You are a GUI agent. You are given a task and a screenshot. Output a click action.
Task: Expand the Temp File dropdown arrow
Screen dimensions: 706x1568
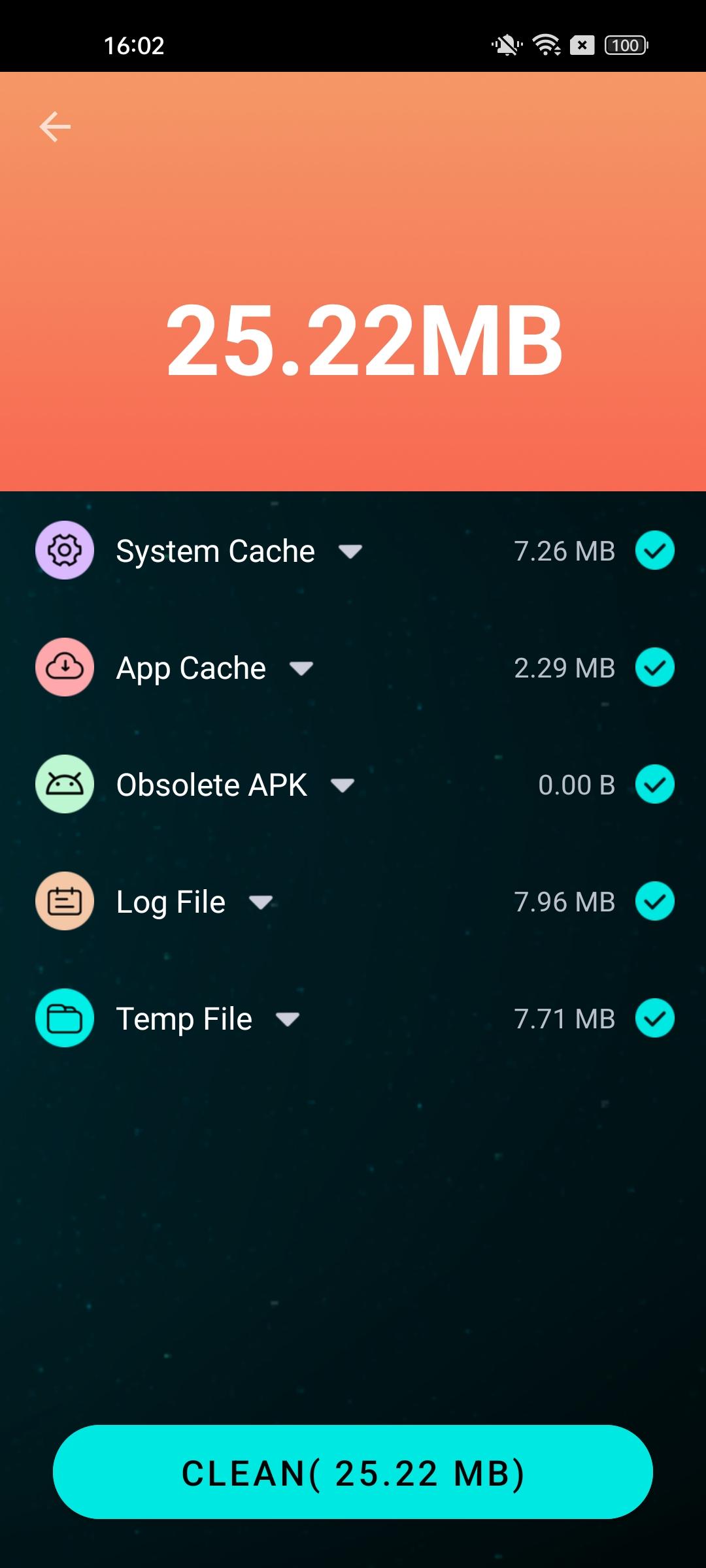[288, 1019]
